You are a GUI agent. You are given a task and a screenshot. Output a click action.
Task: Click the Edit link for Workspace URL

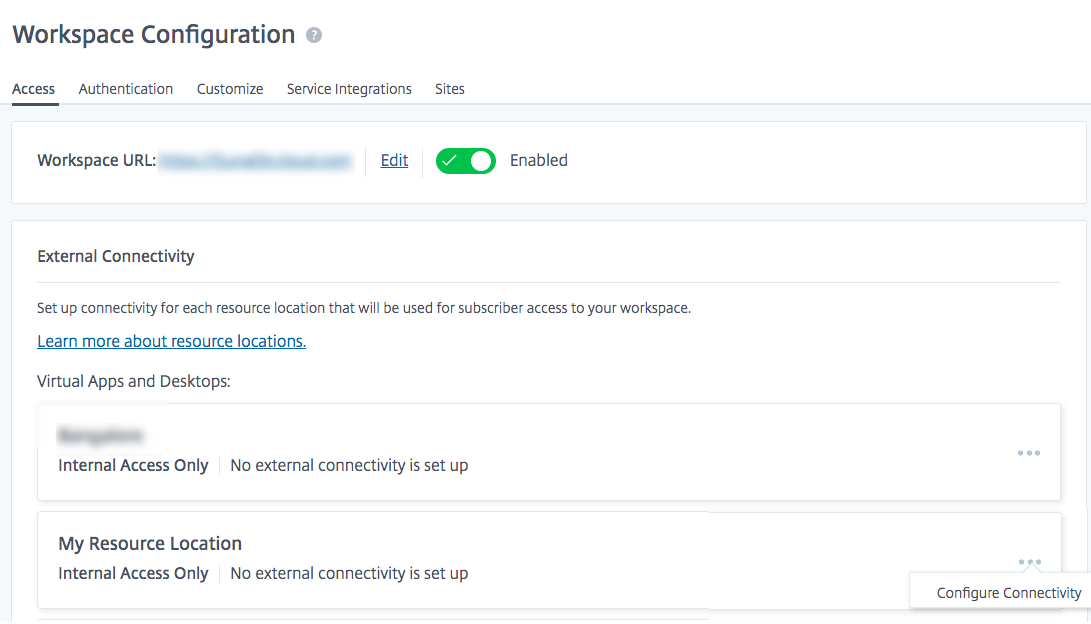(394, 160)
